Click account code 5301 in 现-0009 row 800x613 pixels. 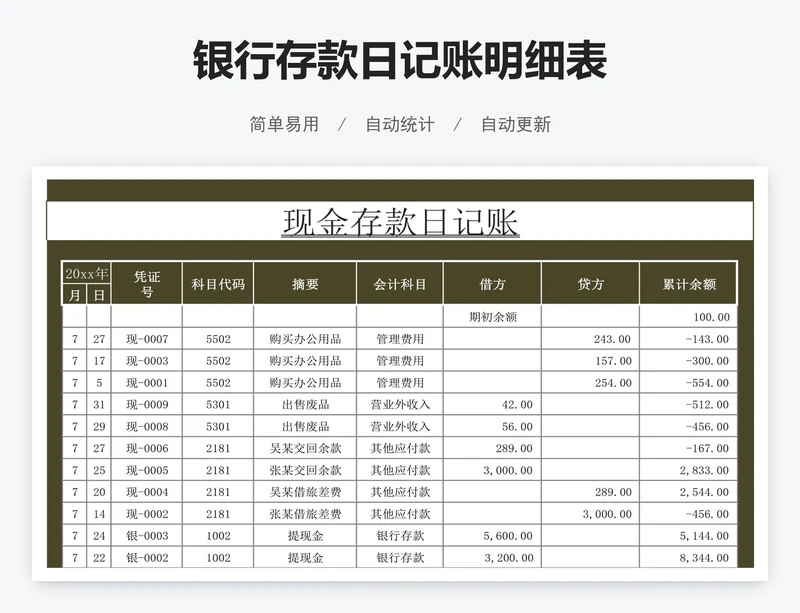(218, 404)
